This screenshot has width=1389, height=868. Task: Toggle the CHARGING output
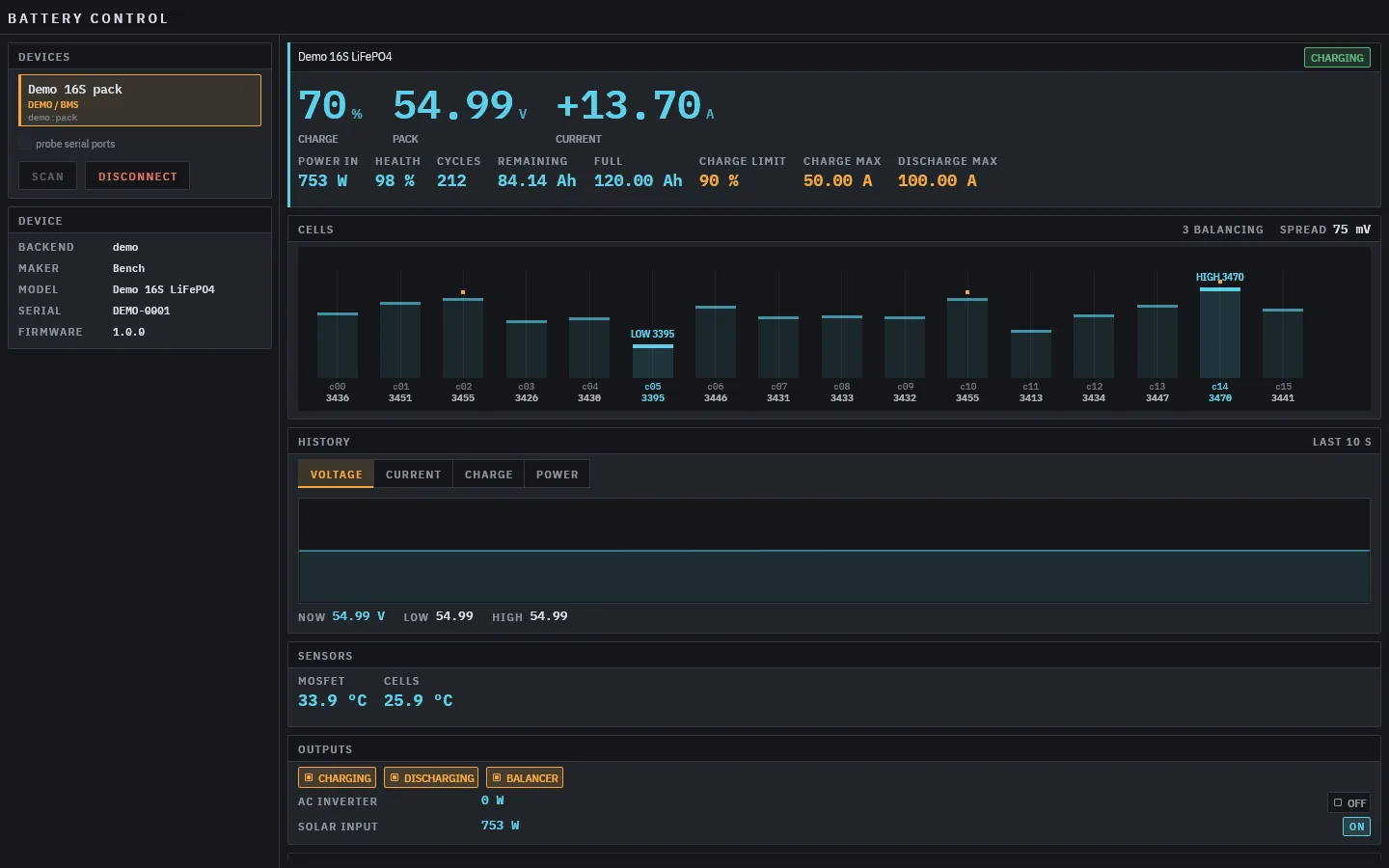[337, 778]
